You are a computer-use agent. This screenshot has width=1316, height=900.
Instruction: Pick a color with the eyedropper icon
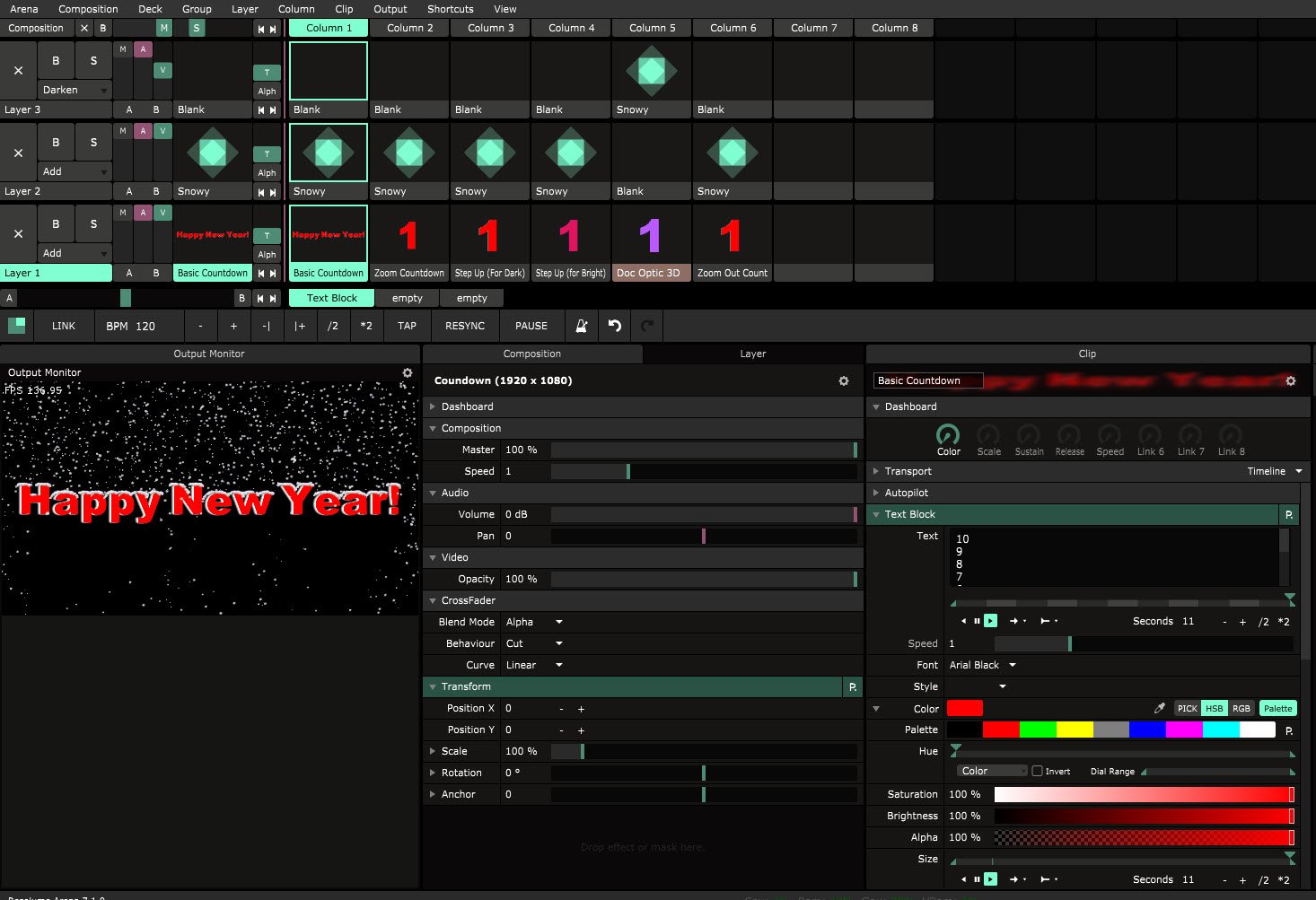(1159, 708)
